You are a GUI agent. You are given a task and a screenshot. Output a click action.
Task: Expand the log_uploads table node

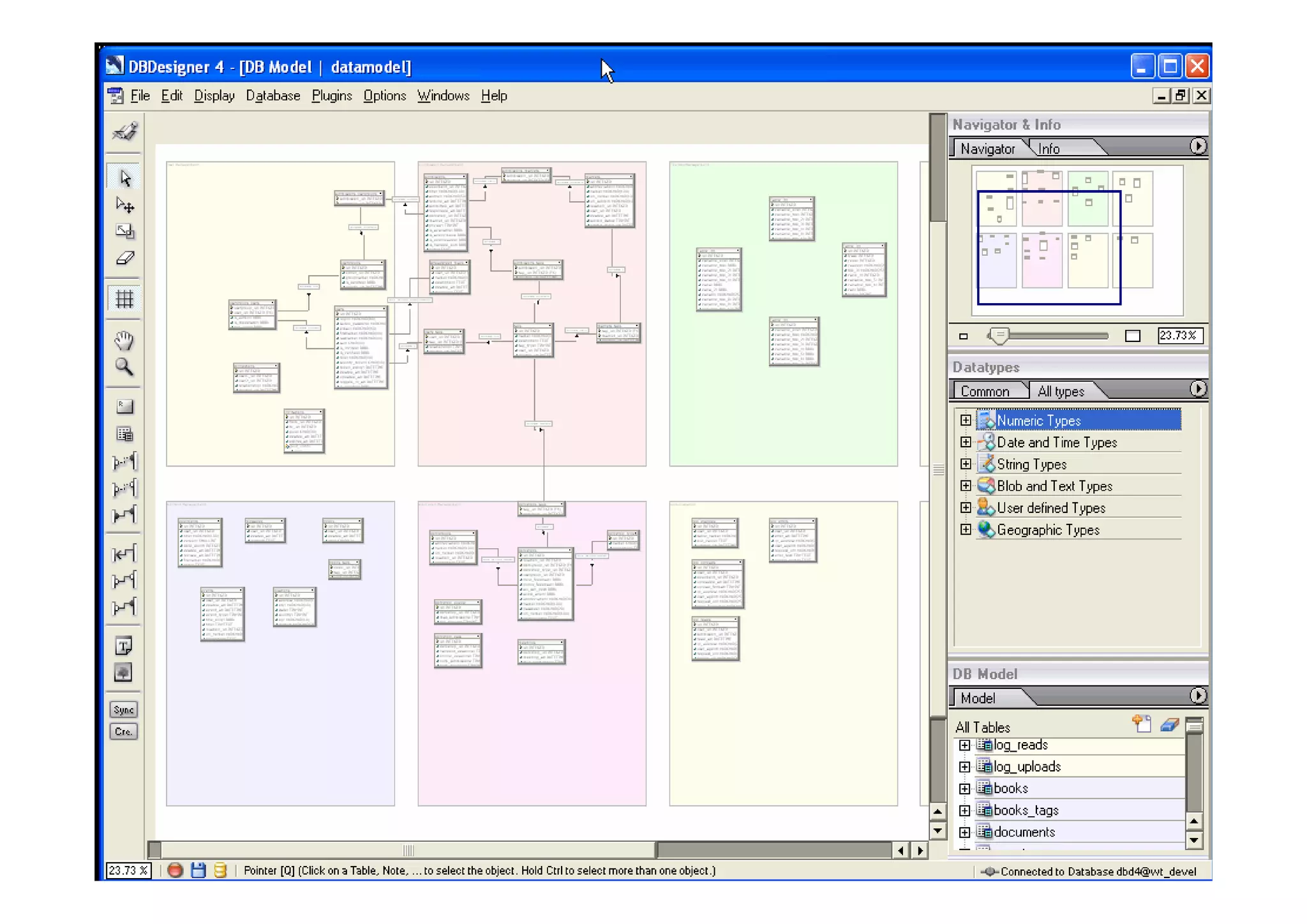pos(964,766)
